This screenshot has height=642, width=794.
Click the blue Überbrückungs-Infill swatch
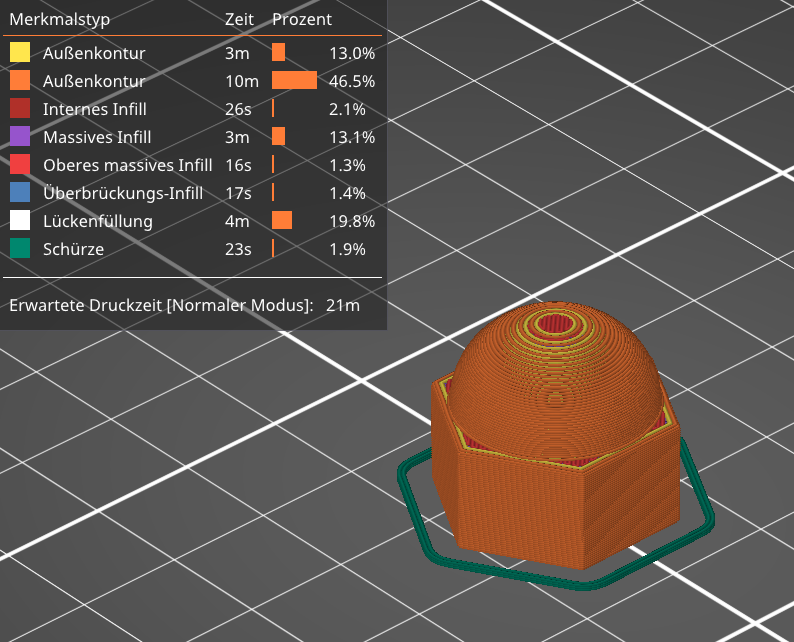click(x=20, y=192)
